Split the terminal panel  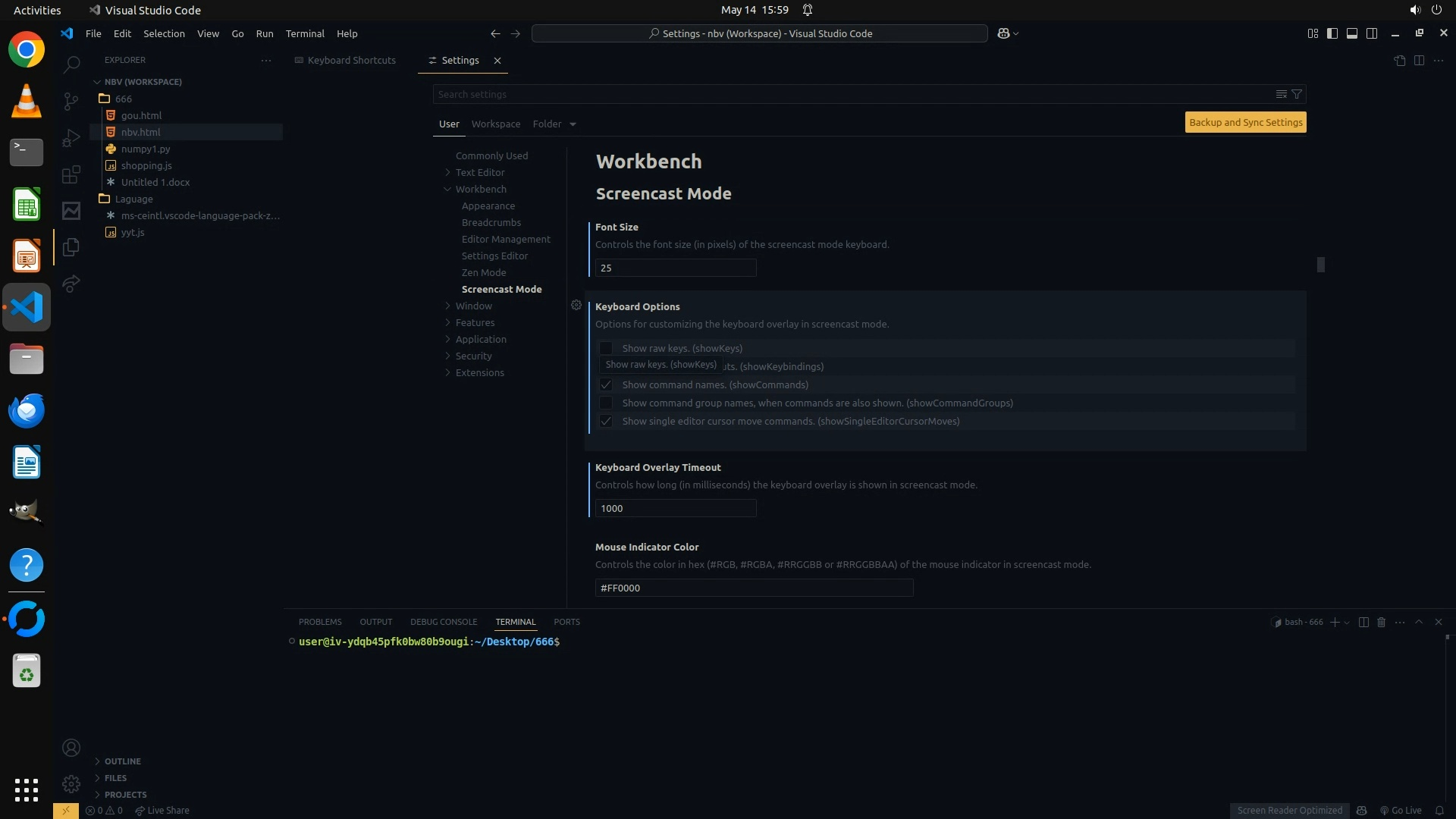click(x=1363, y=622)
